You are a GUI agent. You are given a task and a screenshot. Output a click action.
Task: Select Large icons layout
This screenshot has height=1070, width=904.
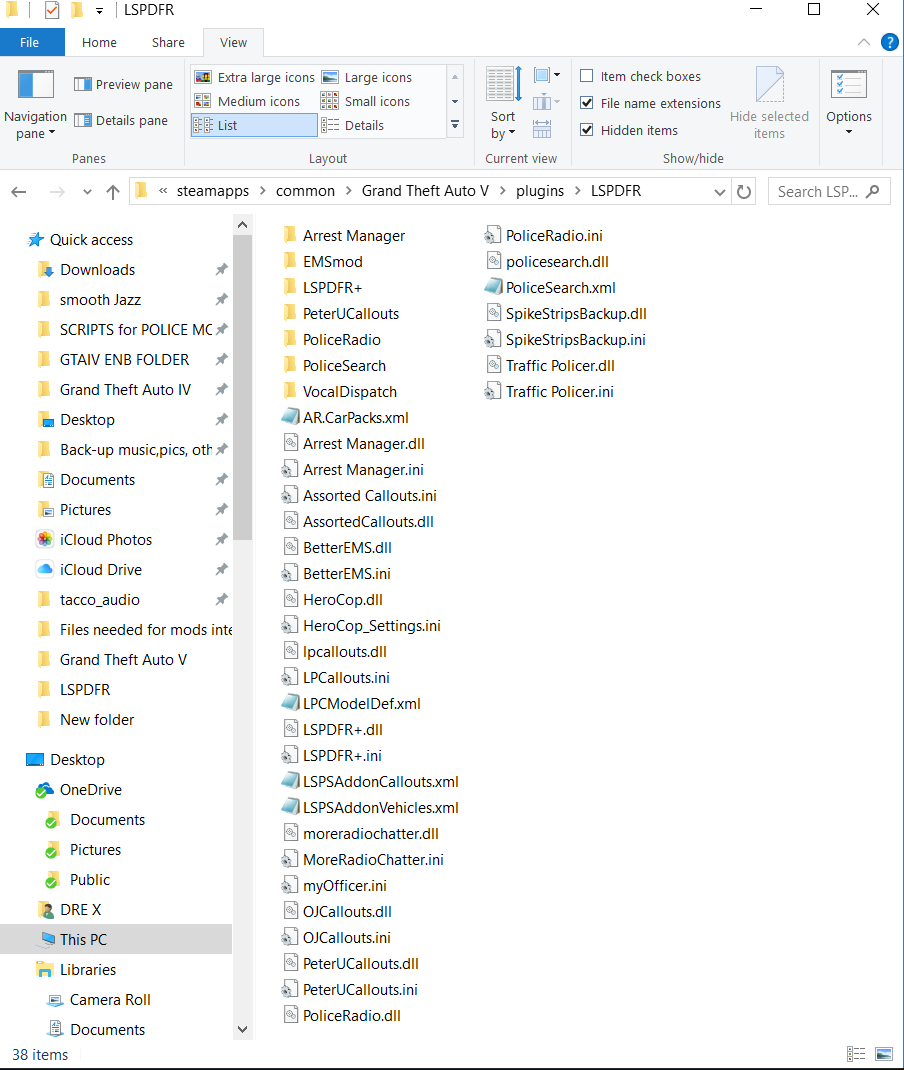click(x=367, y=78)
